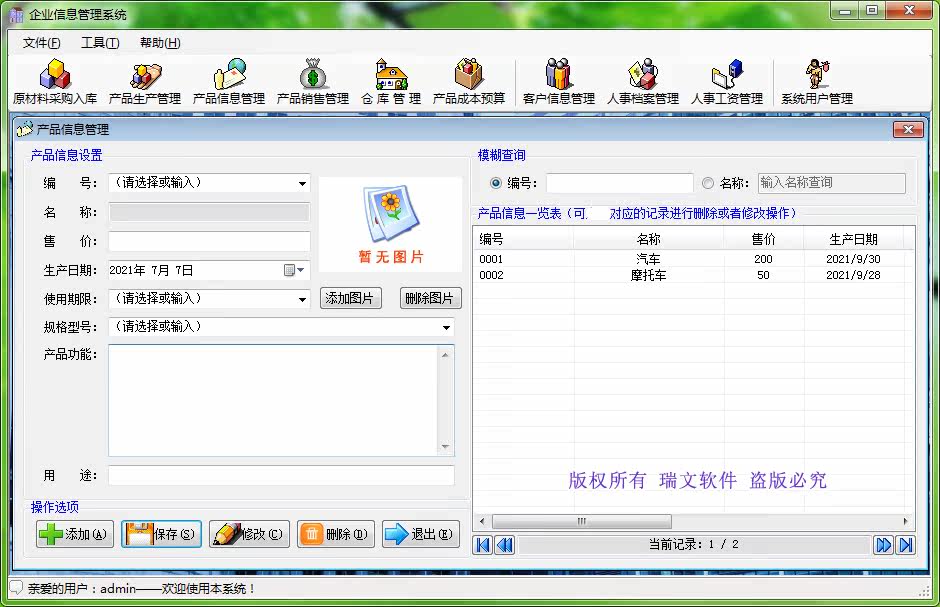Open the 帮助(H) menu
This screenshot has width=940, height=607.
[160, 43]
